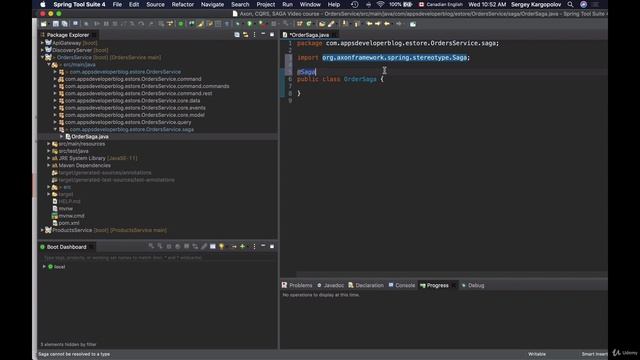The width and height of the screenshot is (640, 360).
Task: Click the green Debug bug icon
Action: coord(238,24)
